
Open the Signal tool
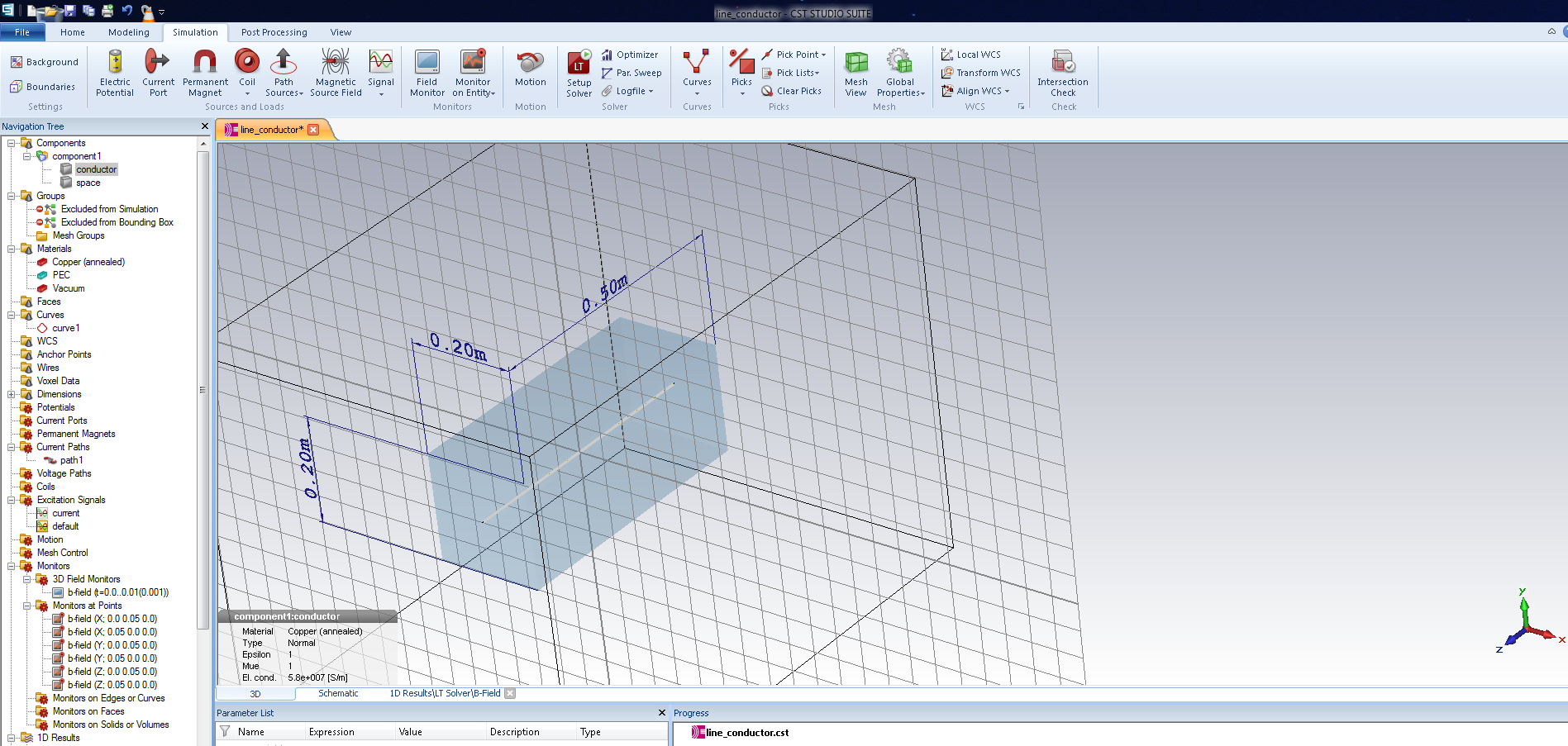tap(381, 73)
